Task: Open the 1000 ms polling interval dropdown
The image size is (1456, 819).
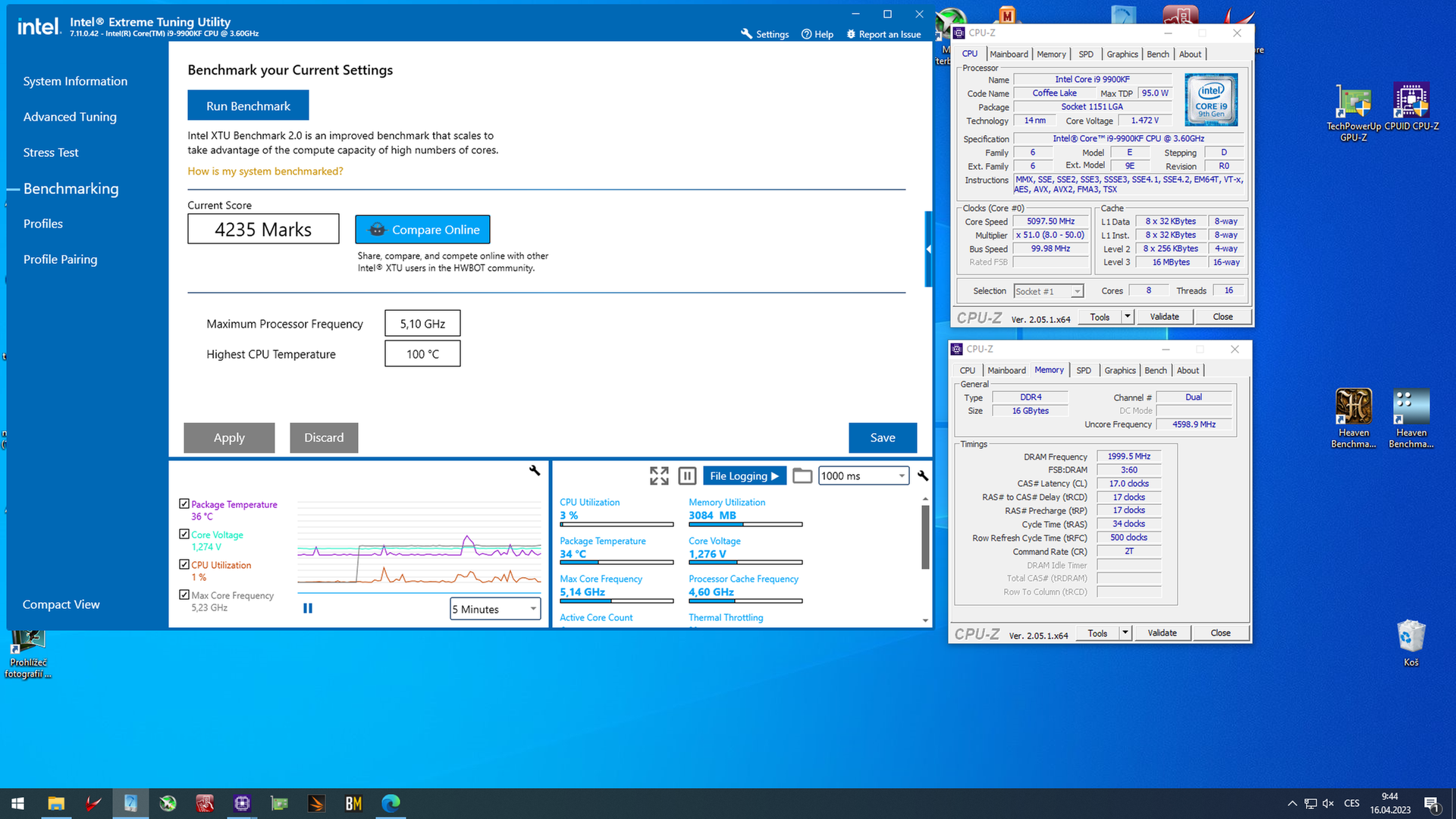Action: point(864,475)
